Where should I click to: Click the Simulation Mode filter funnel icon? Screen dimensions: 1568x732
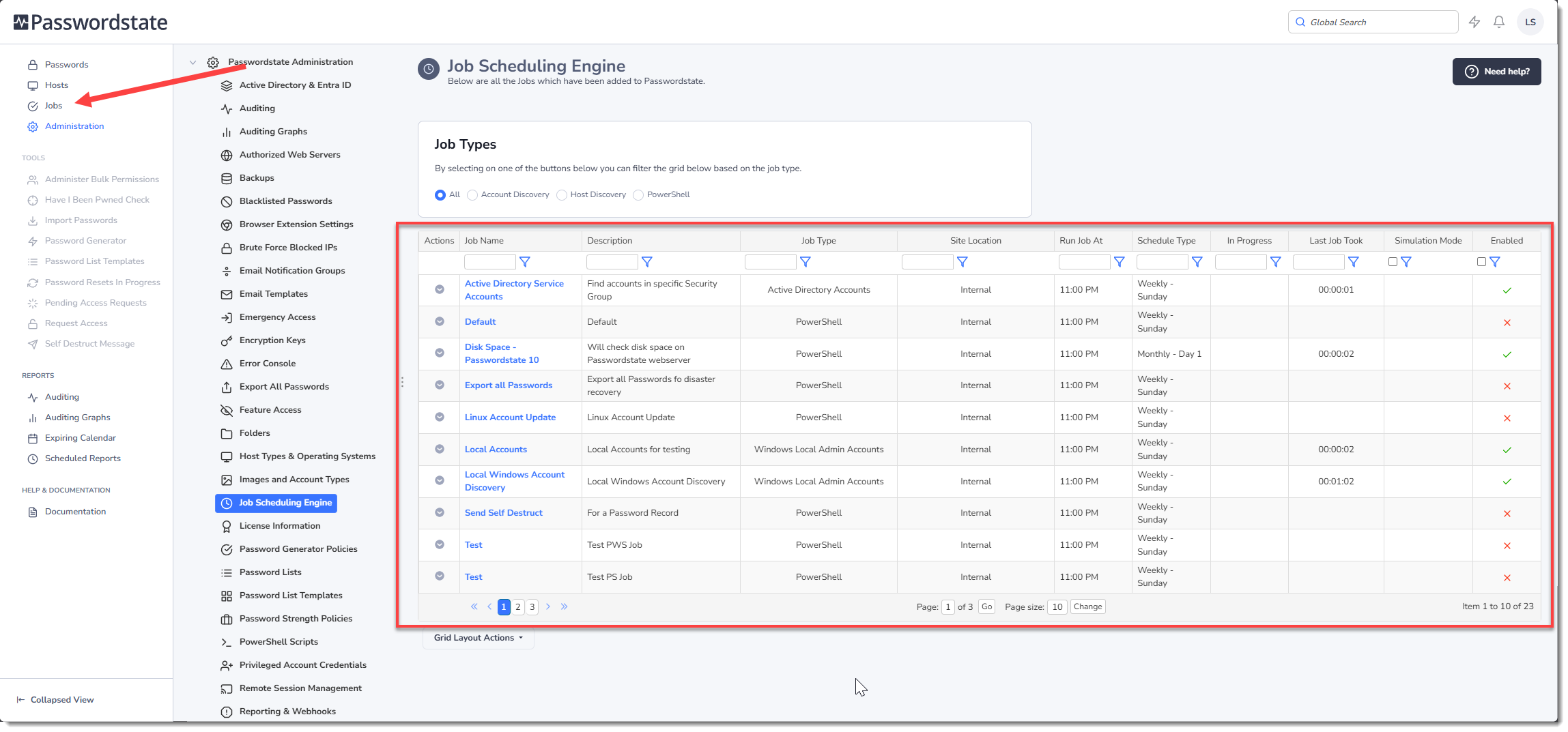(1406, 262)
